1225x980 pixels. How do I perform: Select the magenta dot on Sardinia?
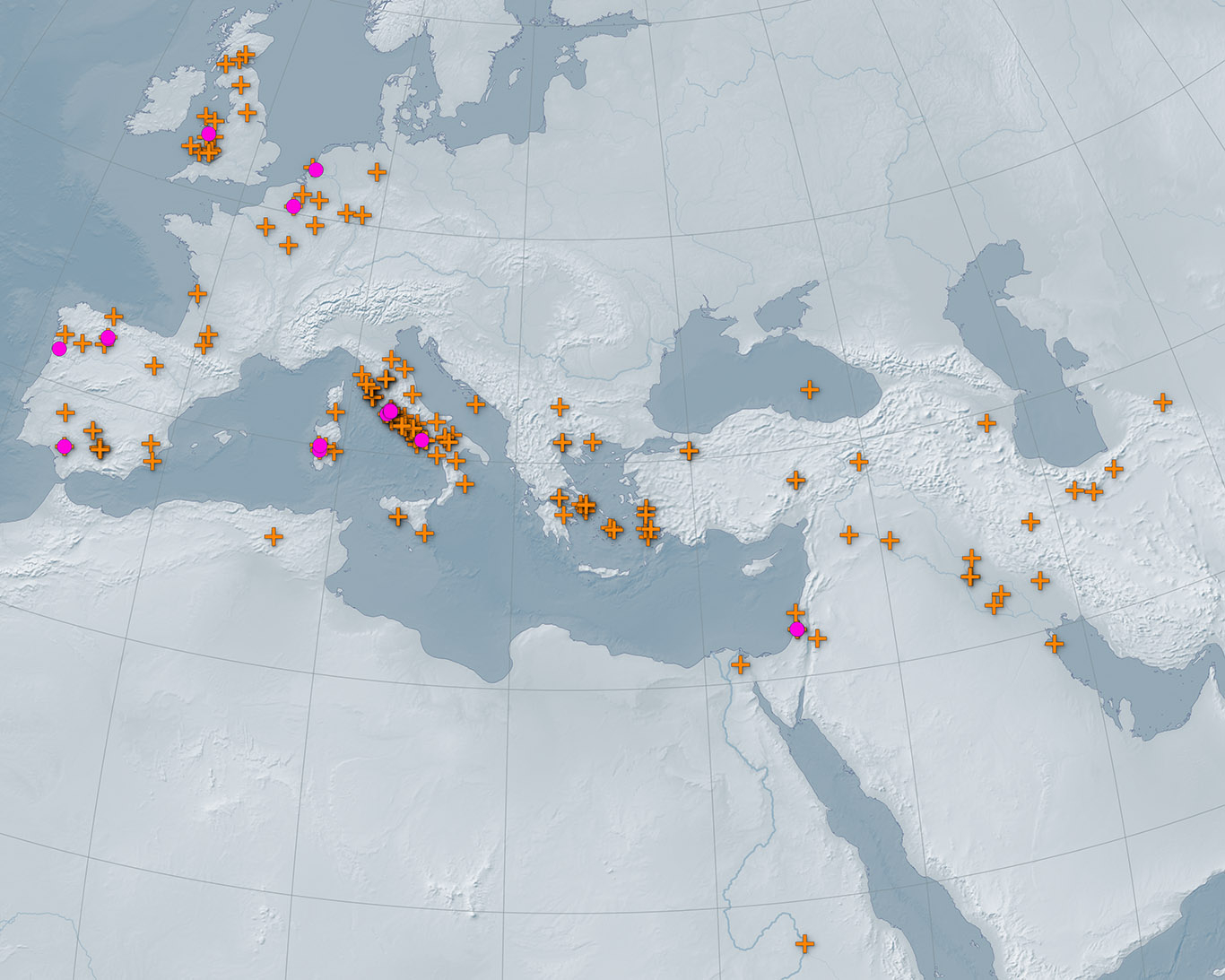point(319,447)
